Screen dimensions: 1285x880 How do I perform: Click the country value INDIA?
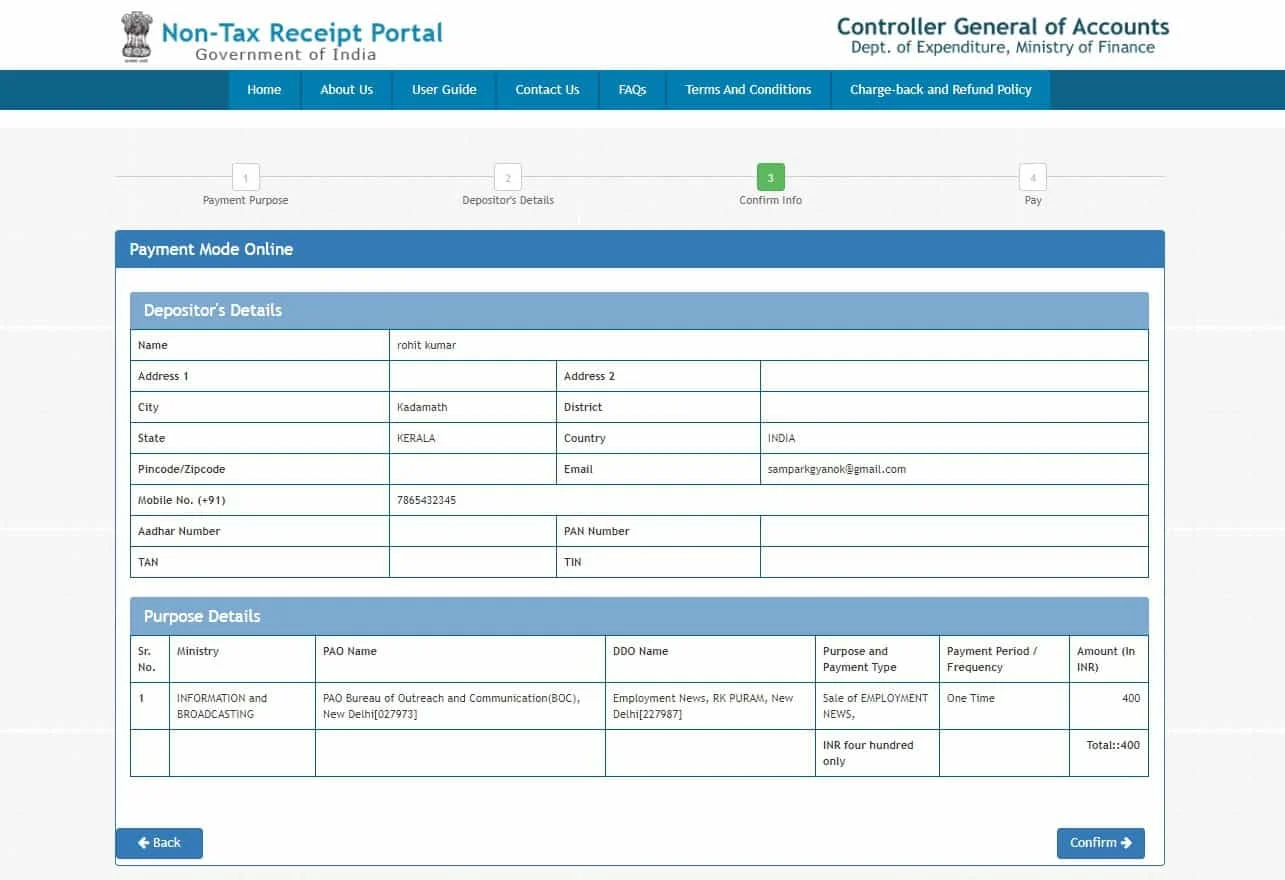(782, 438)
